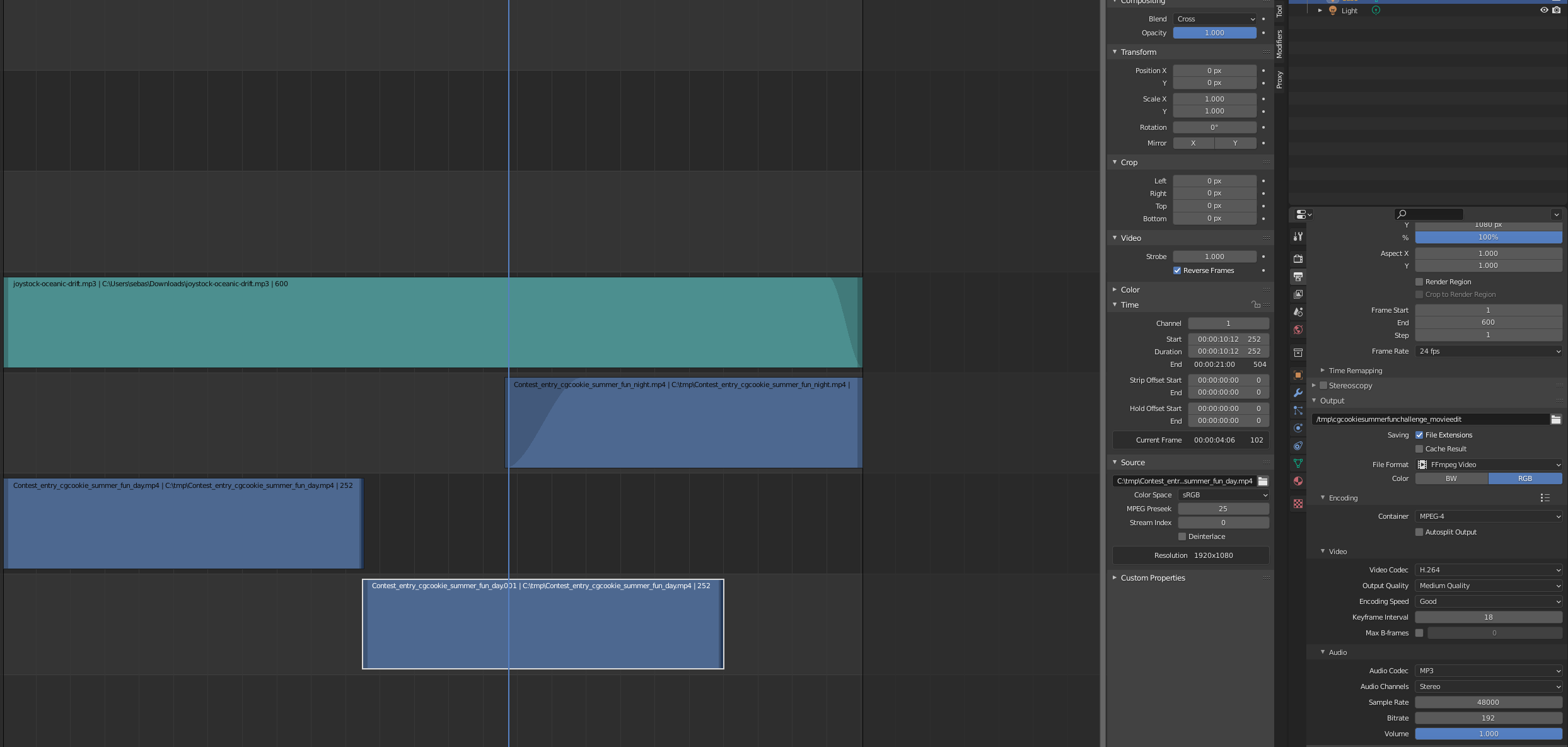Enable the Deinterlace checkbox
The image size is (1568, 747).
1182,536
